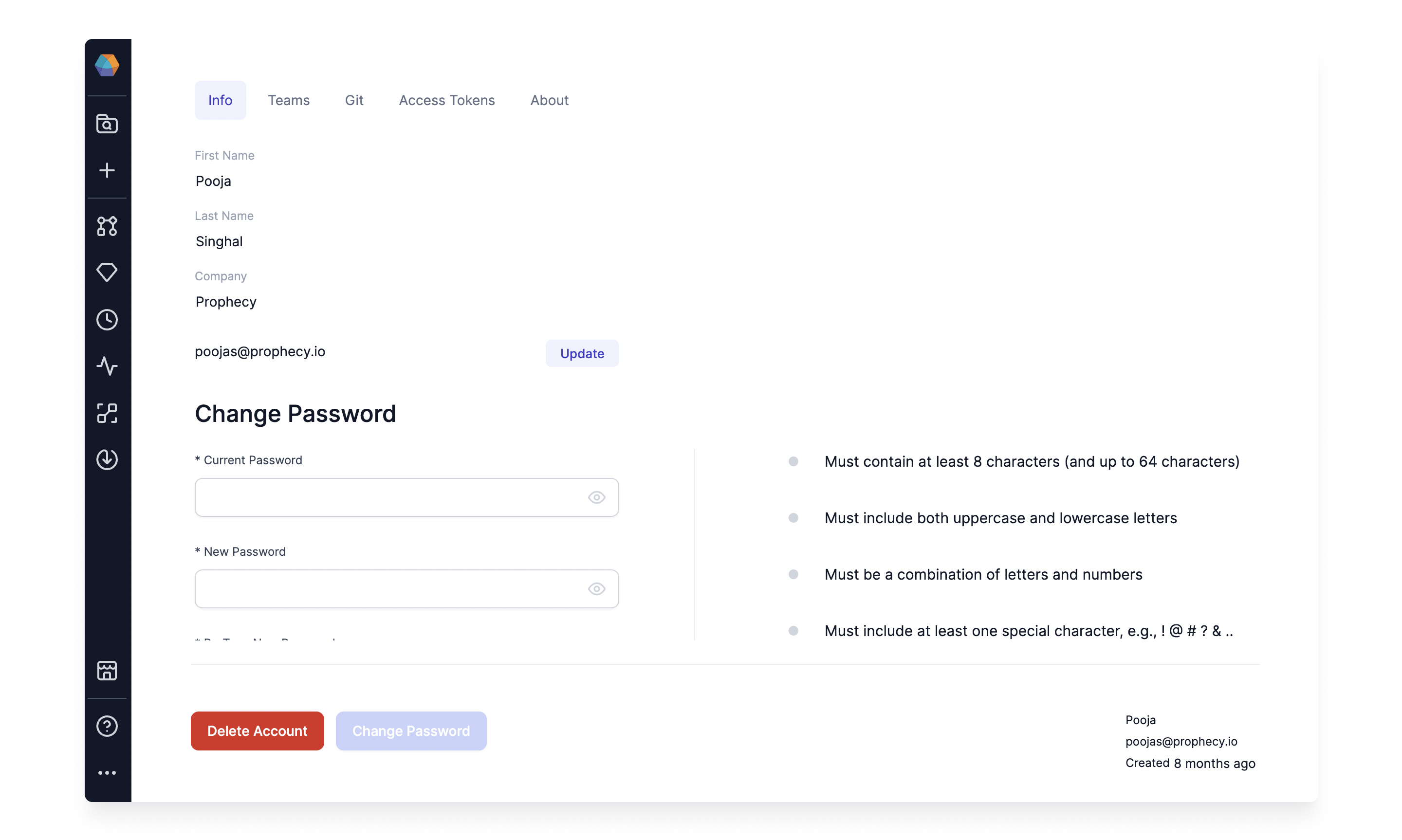This screenshot has height=840, width=1402.
Task: Switch to the Git tab
Action: pyautogui.click(x=353, y=100)
